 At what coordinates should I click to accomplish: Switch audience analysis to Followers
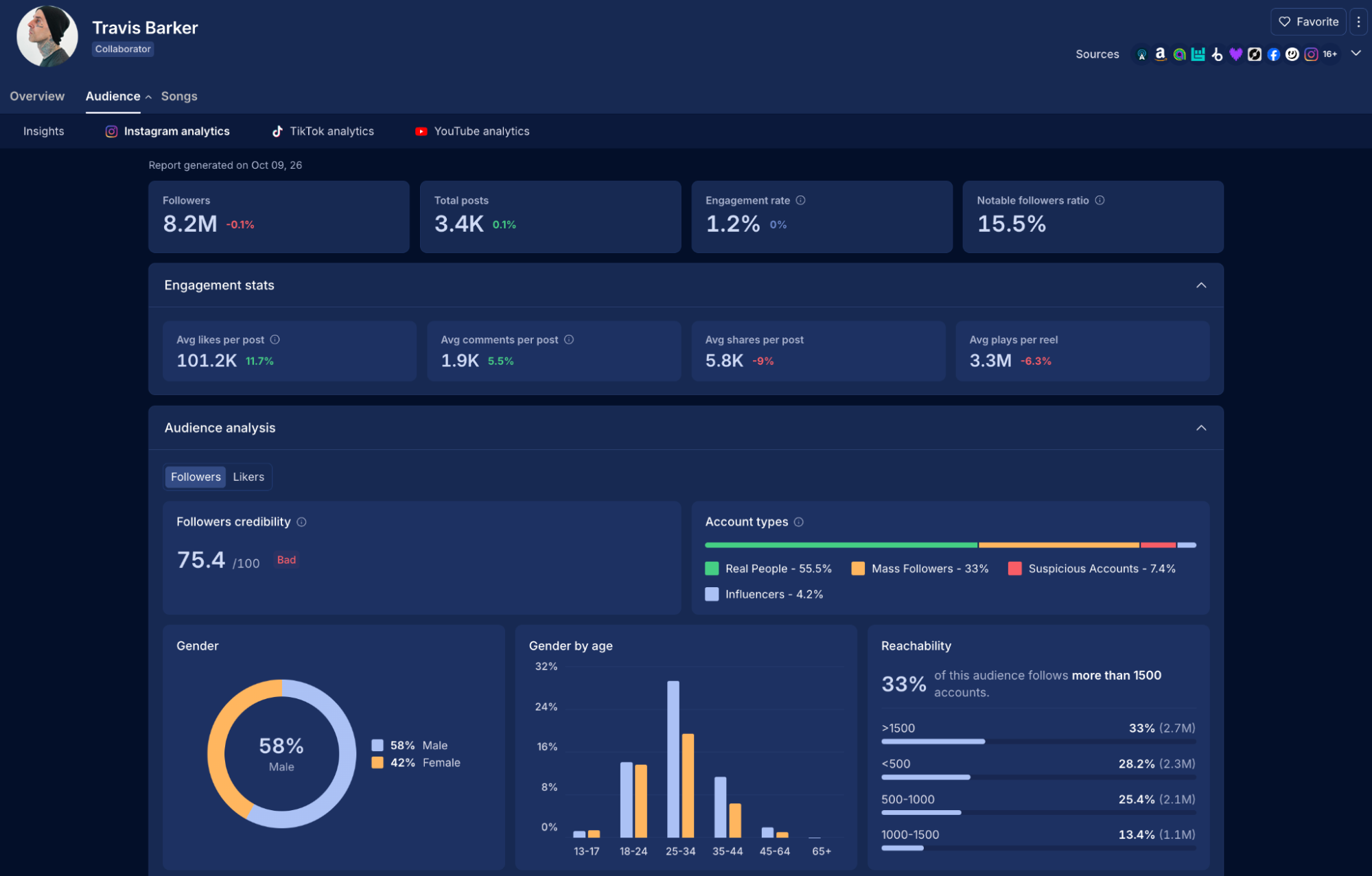196,477
